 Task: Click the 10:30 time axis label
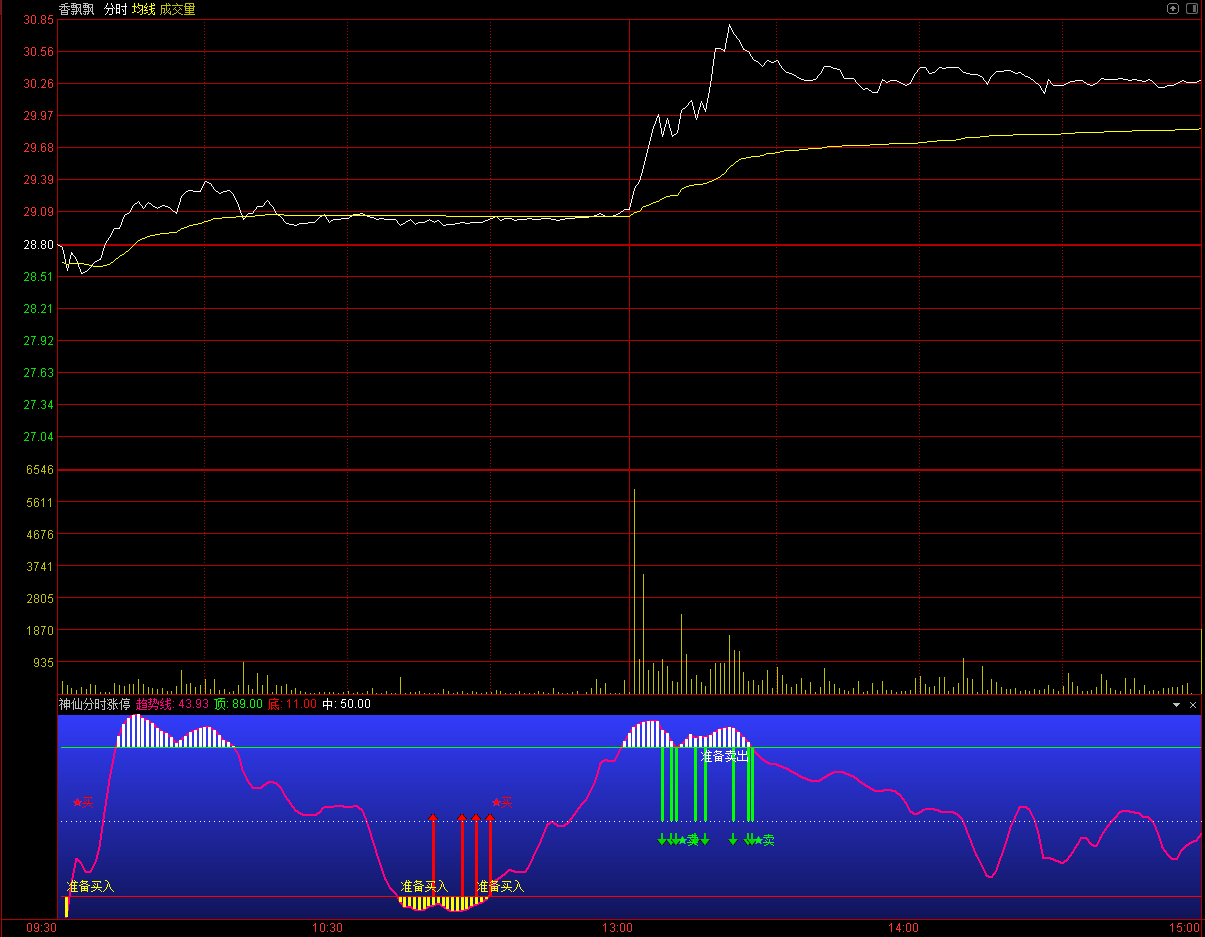(x=327, y=929)
